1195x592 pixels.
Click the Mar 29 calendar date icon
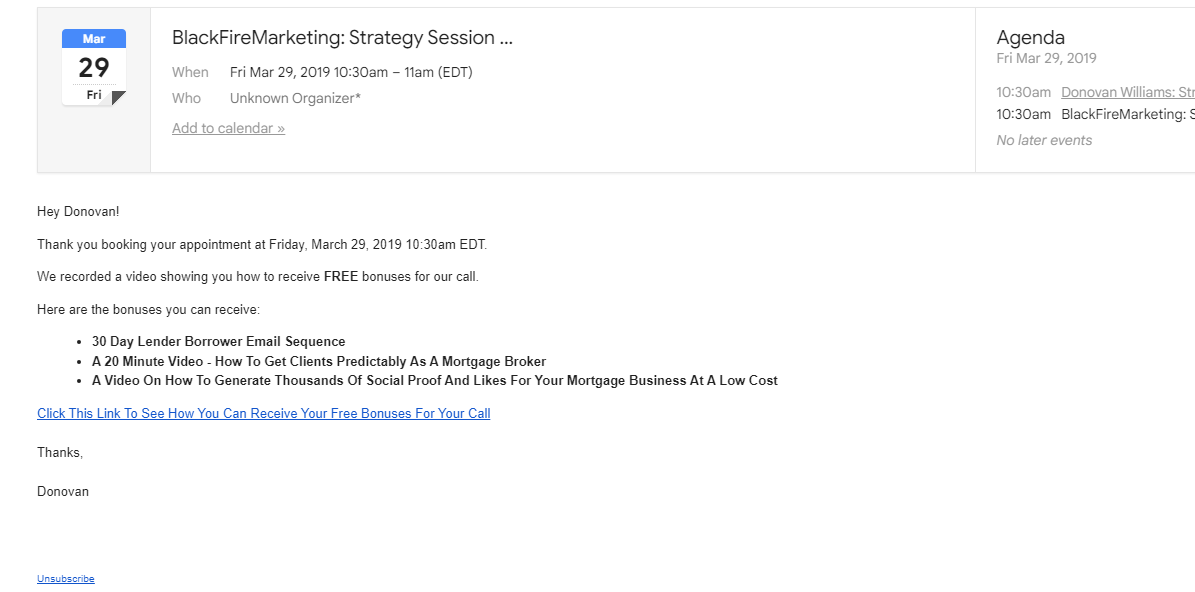tap(93, 66)
